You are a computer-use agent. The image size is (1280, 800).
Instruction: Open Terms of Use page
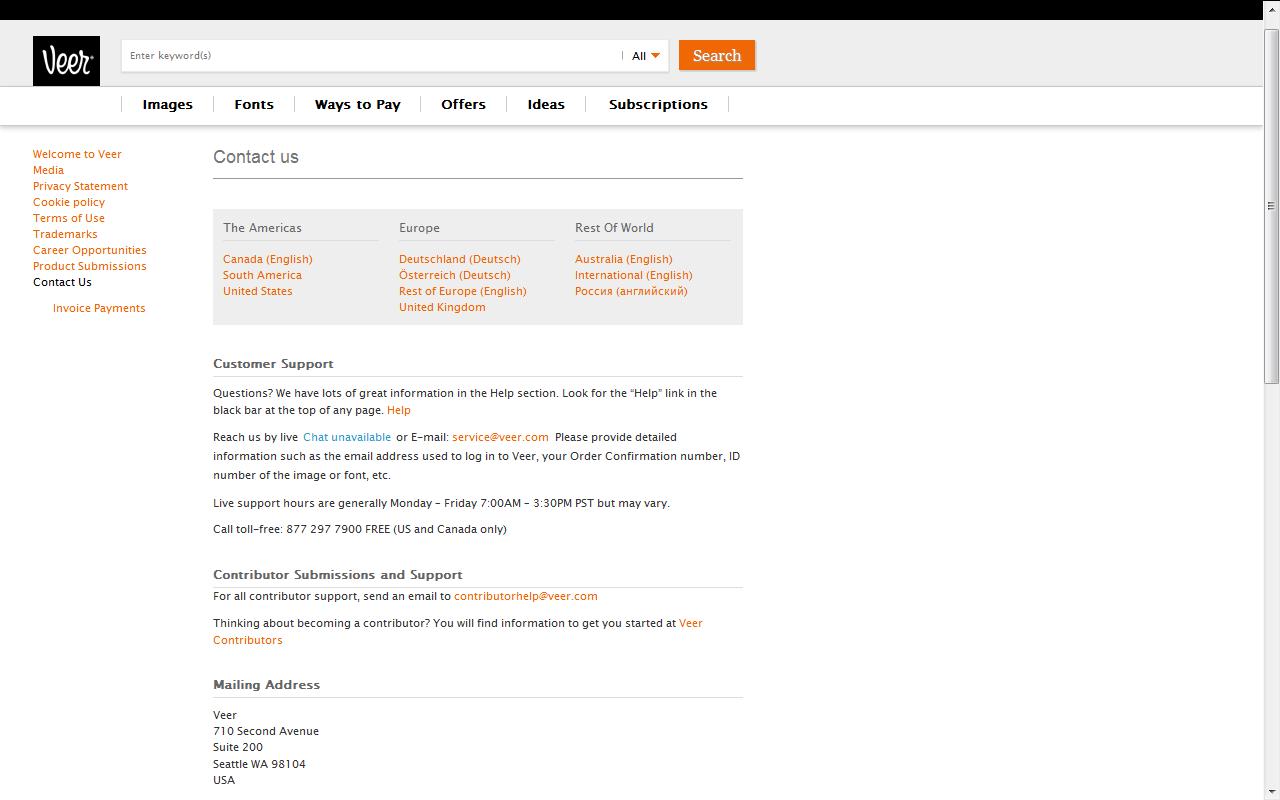point(69,218)
